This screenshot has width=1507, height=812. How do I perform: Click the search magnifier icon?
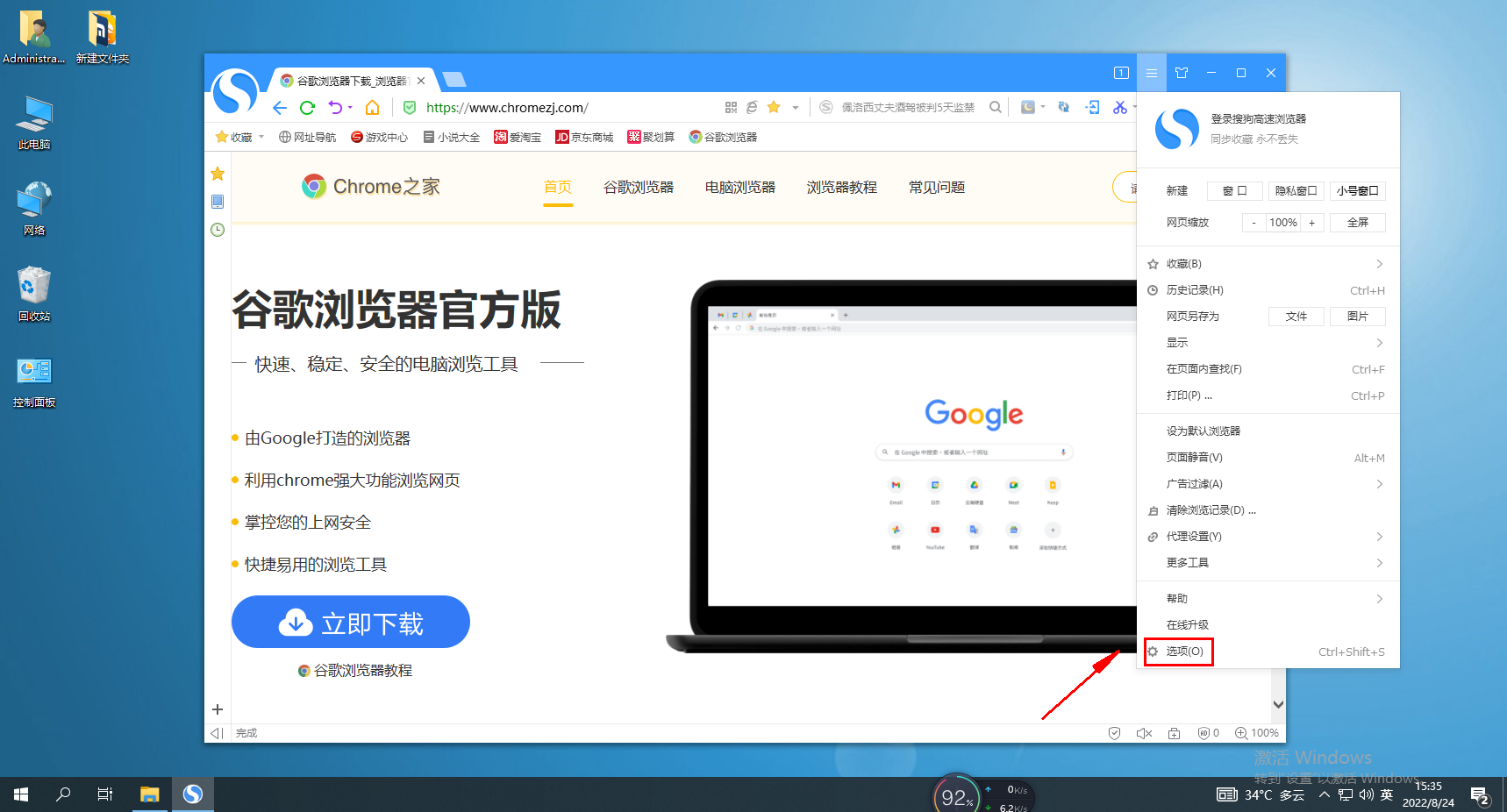point(996,107)
